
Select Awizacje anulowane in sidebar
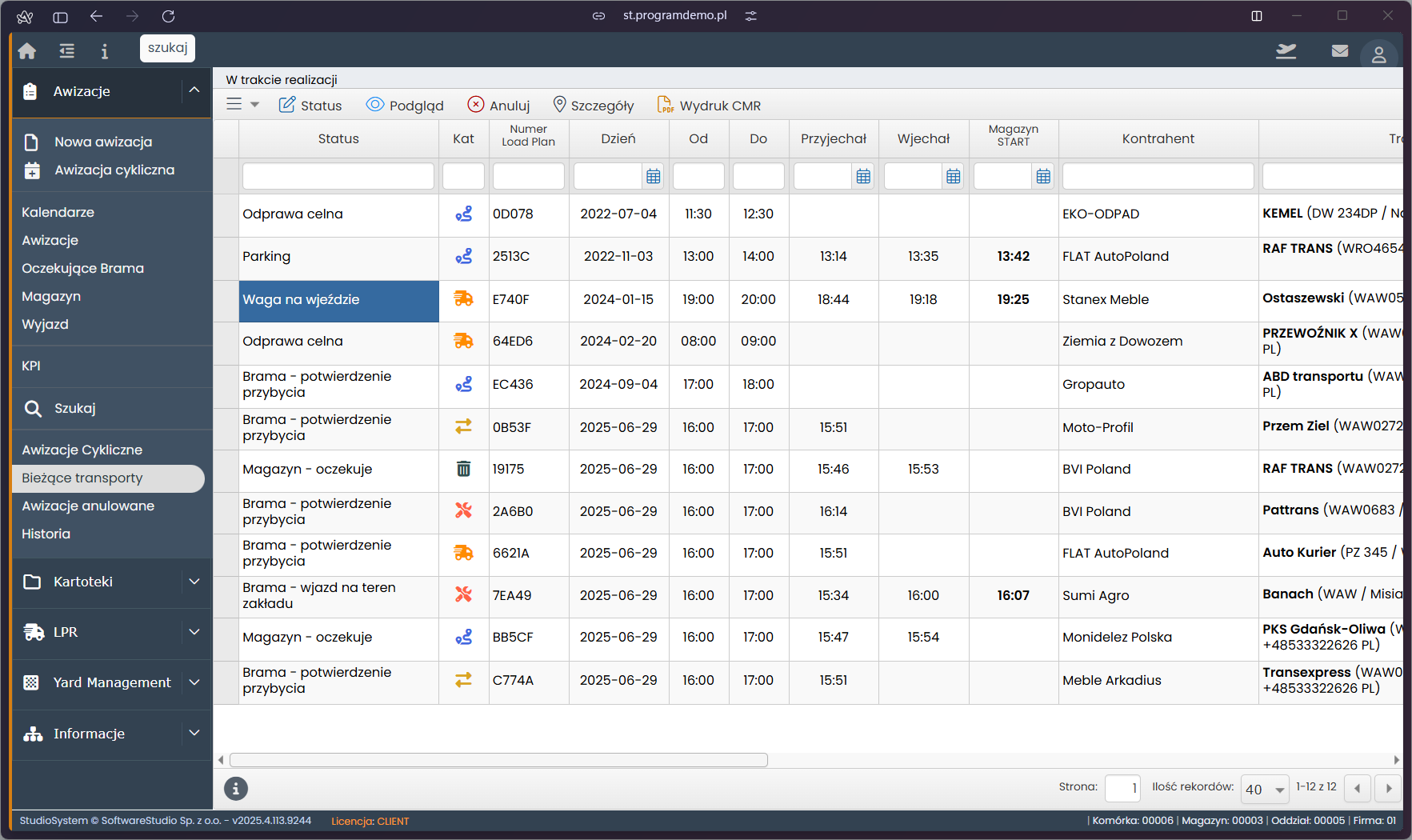88,506
